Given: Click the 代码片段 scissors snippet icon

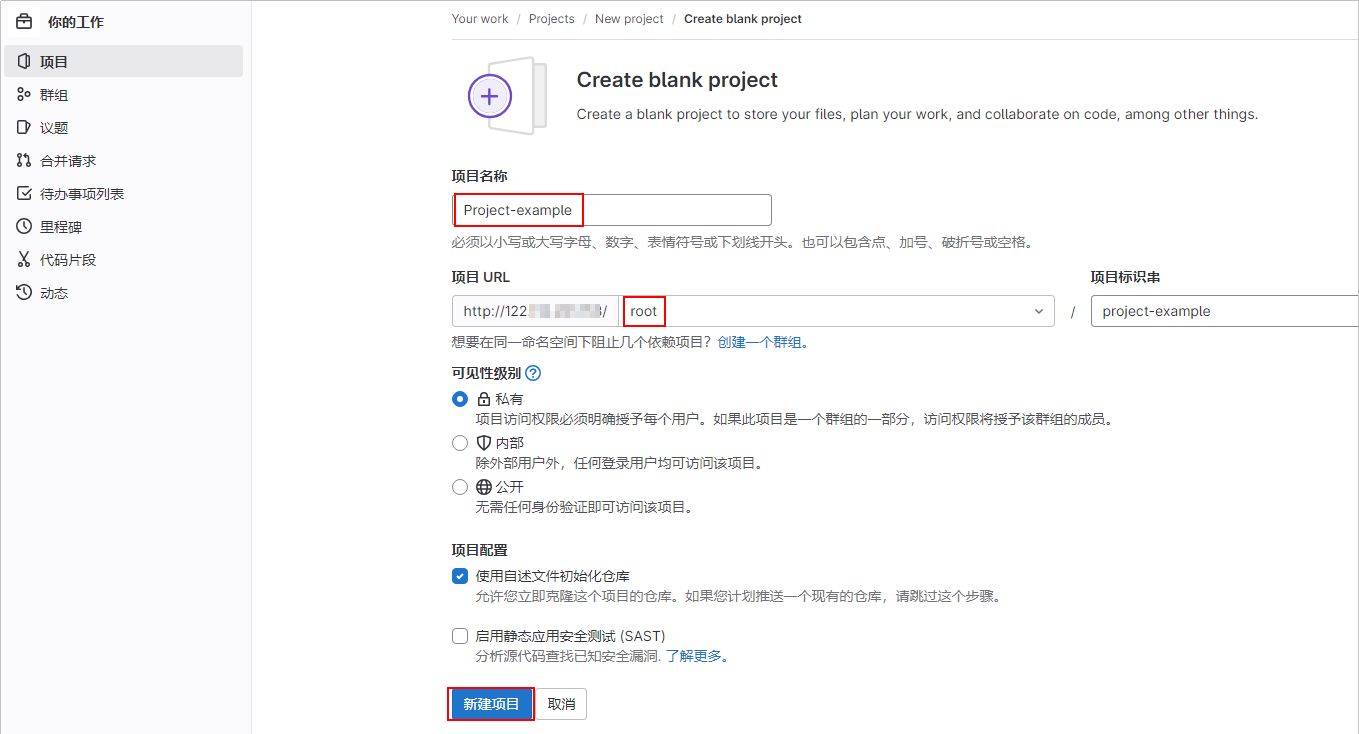Looking at the screenshot, I should (x=24, y=260).
